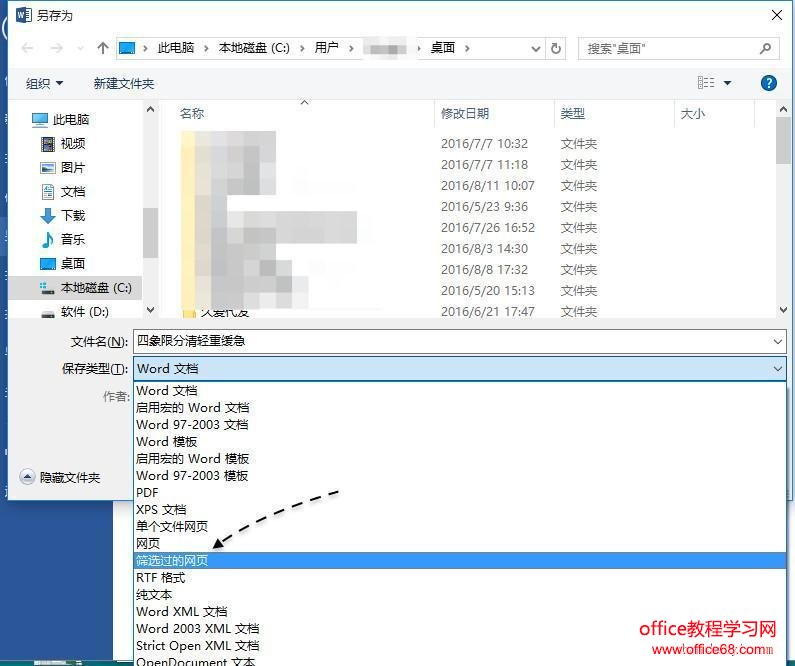Click 用户 in address breadcrumb

coord(327,48)
